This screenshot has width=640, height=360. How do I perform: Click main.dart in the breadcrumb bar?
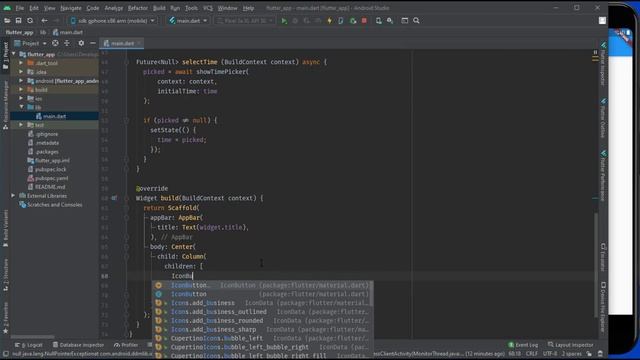[67, 32]
